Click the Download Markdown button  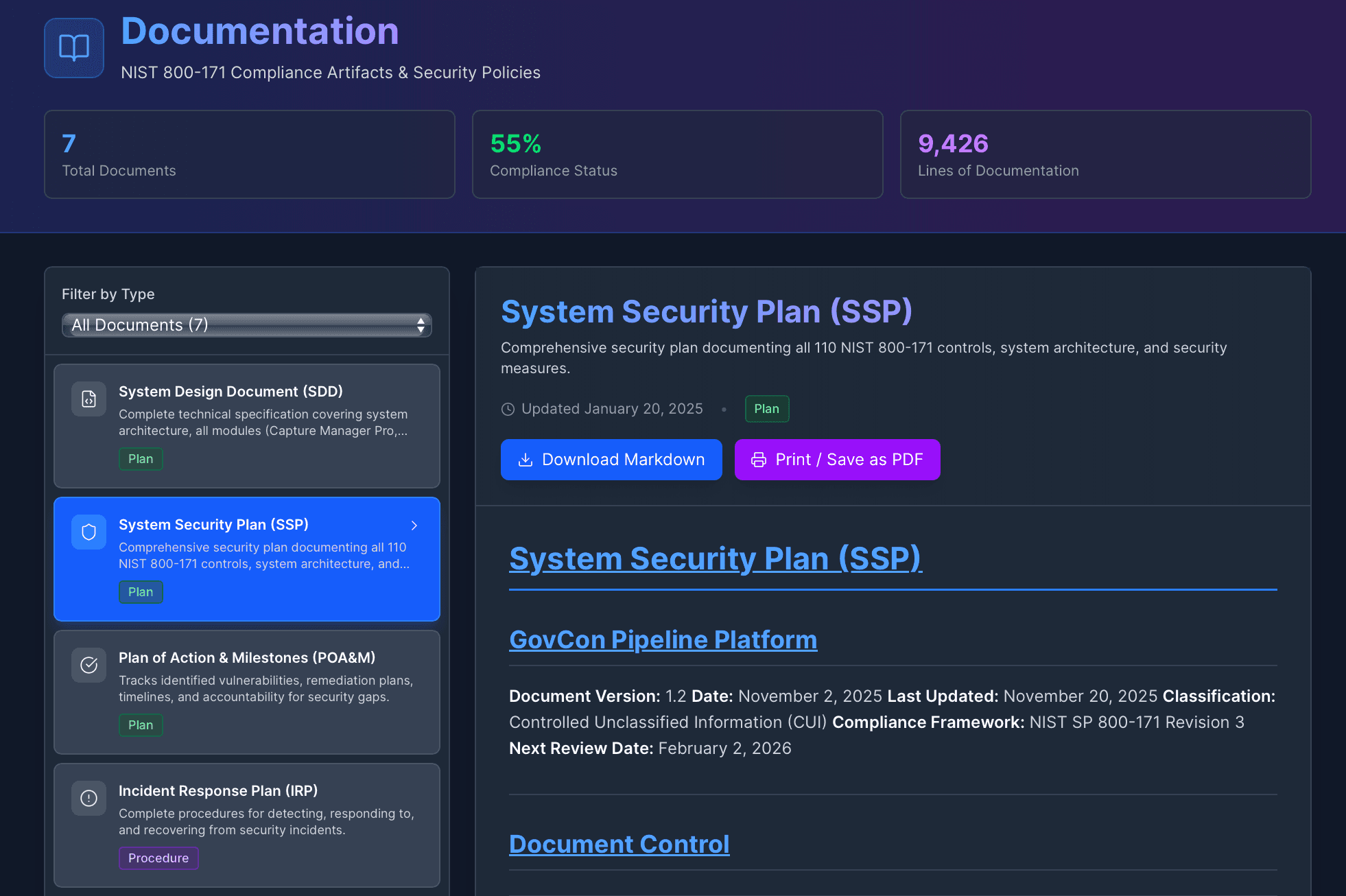pos(611,460)
